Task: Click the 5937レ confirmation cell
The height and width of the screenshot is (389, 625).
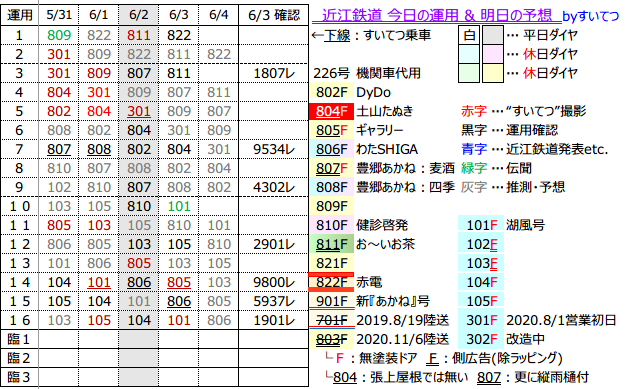Action: (x=273, y=301)
